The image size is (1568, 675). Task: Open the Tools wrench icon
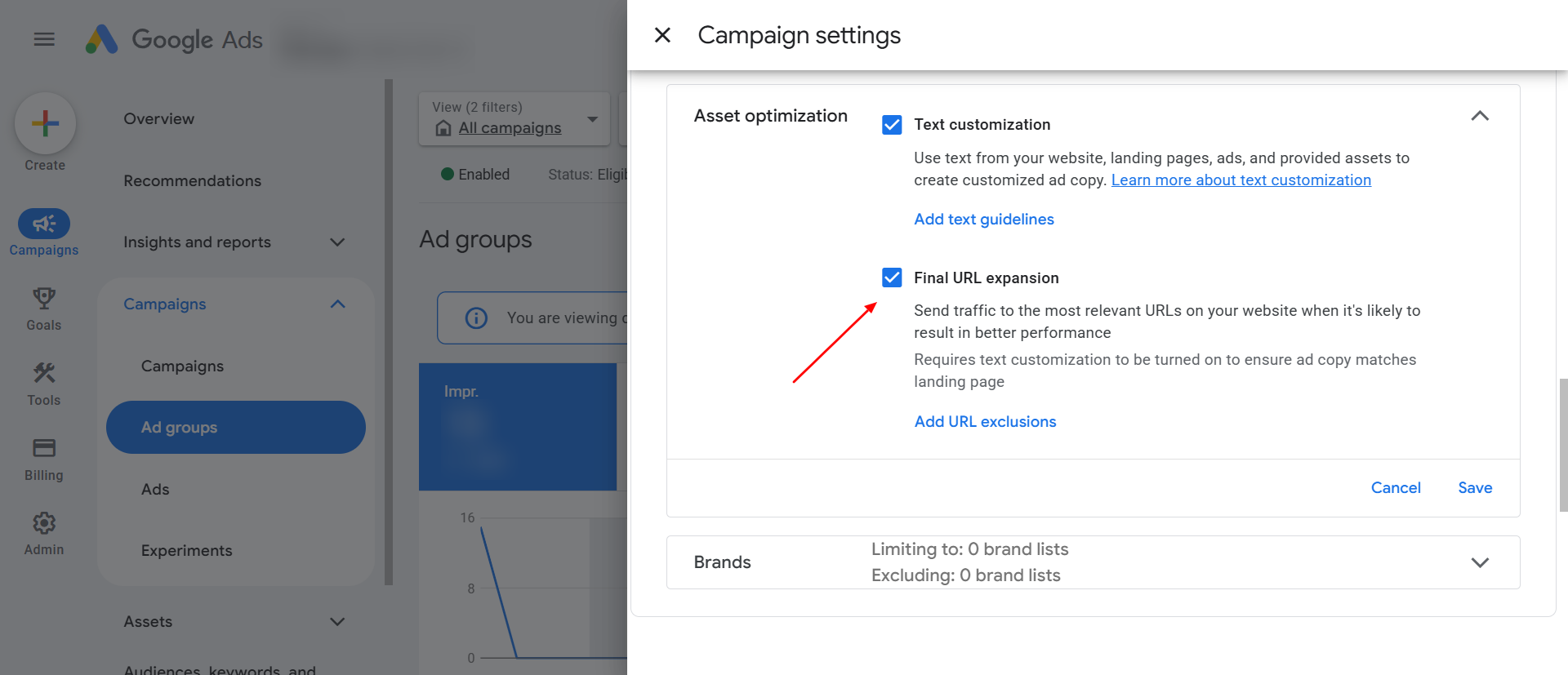44,374
